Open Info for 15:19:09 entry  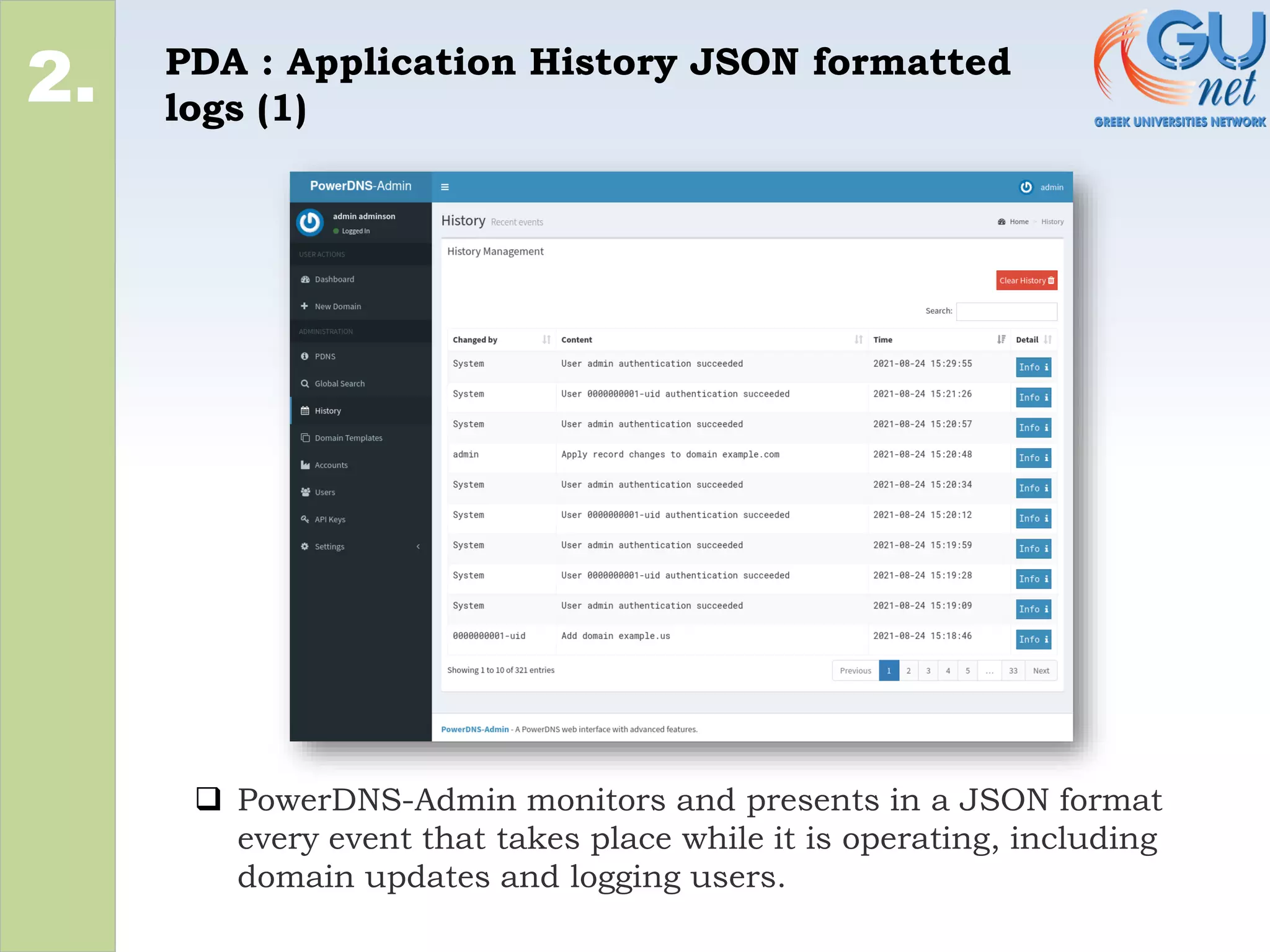point(1034,609)
